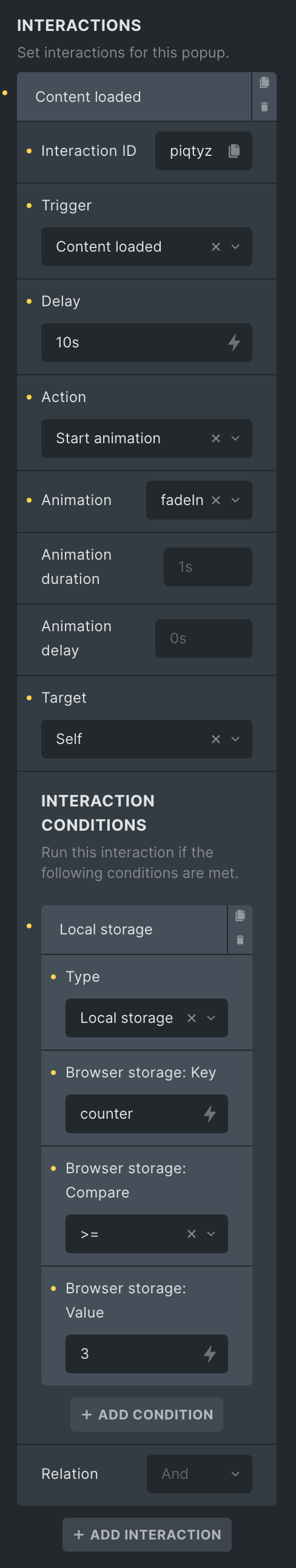Delete the Content loaded interaction

coord(264,107)
